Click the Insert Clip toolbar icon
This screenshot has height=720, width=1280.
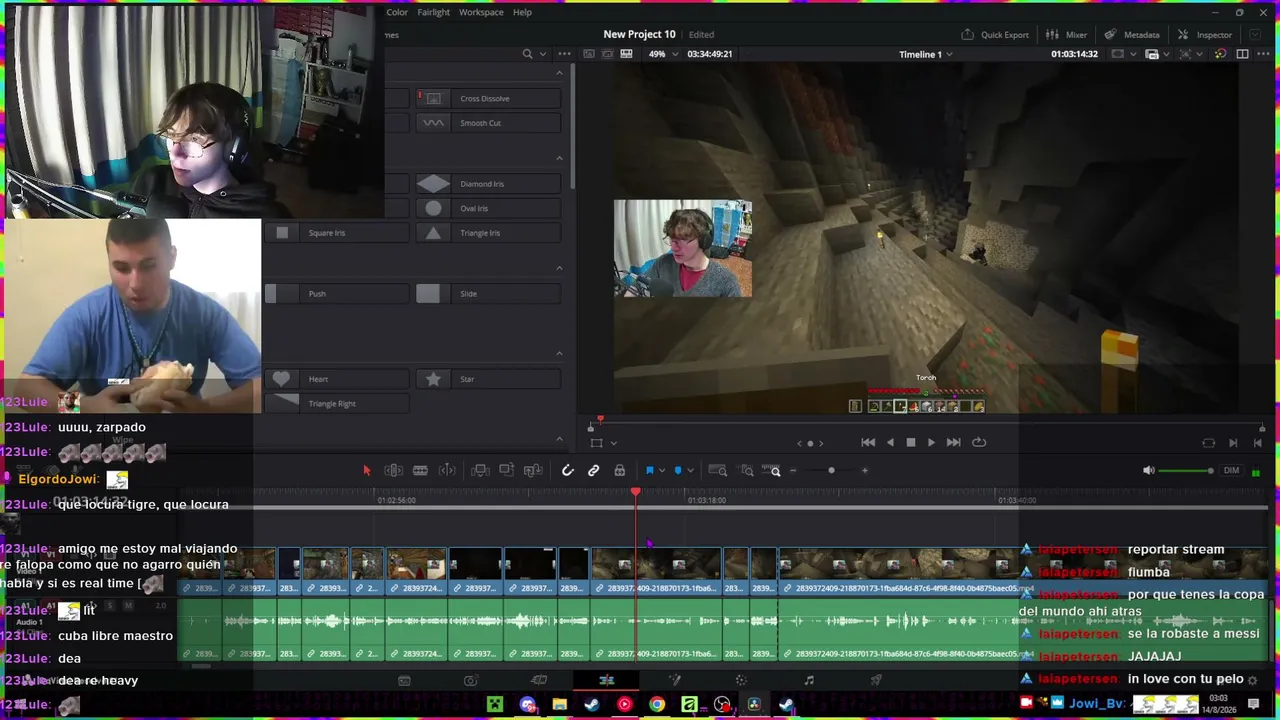[x=480, y=471]
